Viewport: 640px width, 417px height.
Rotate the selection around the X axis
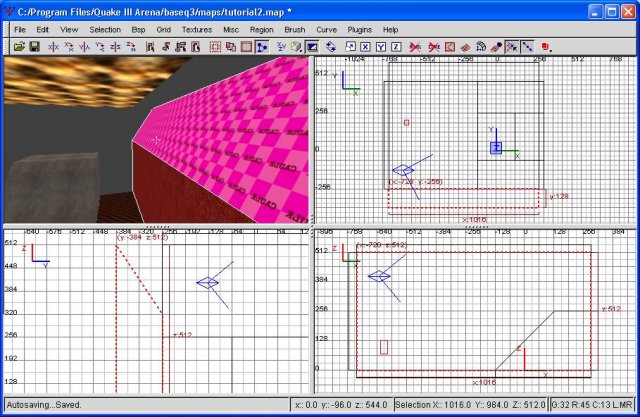(x=69, y=47)
